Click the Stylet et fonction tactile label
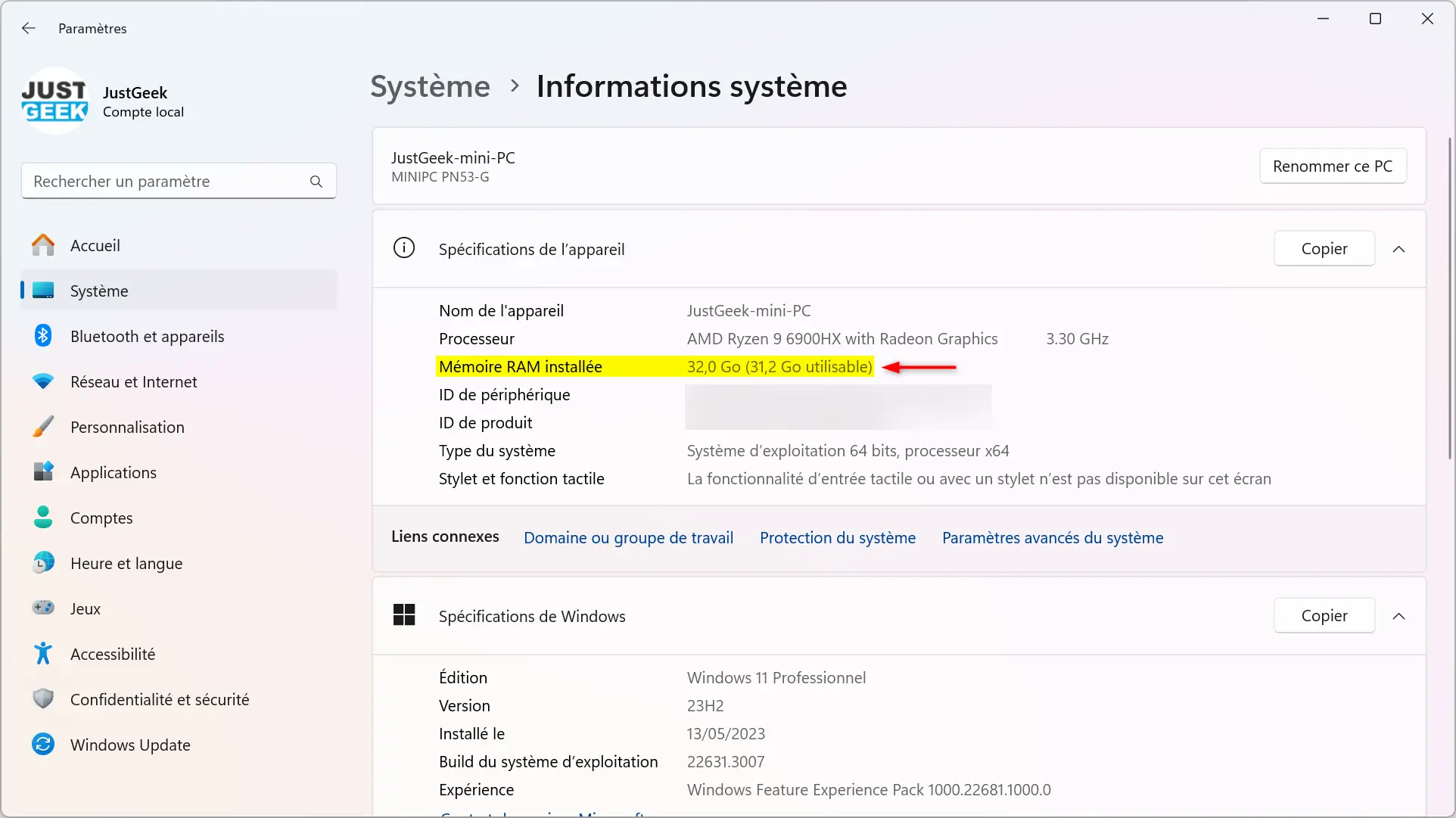 click(x=521, y=478)
